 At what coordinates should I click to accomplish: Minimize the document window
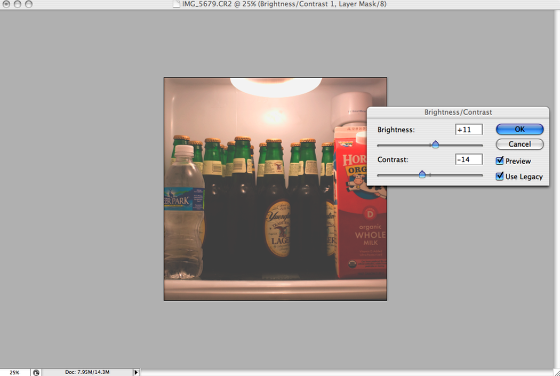click(x=17, y=4)
